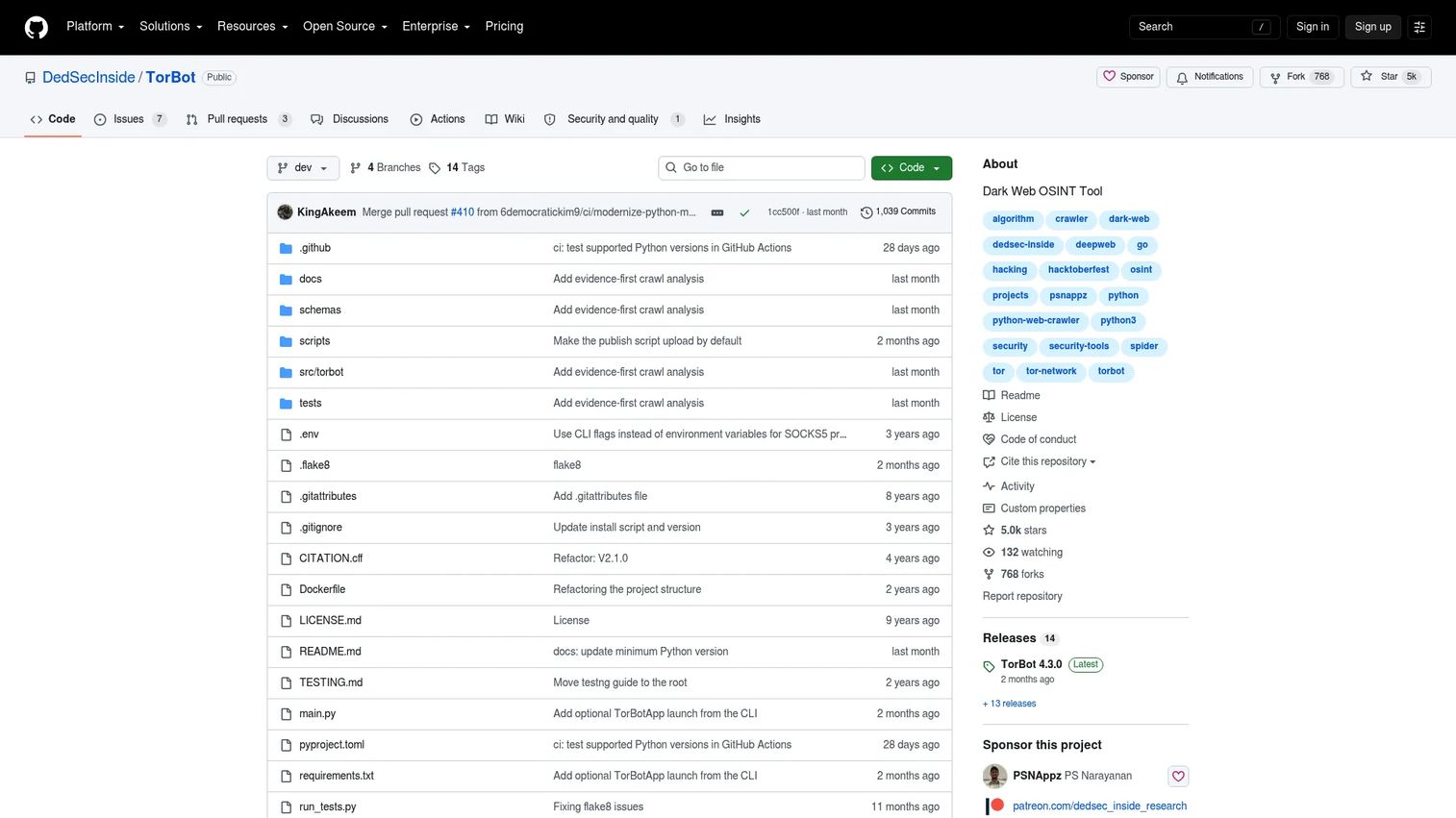Click the Sign up button

point(1372,27)
